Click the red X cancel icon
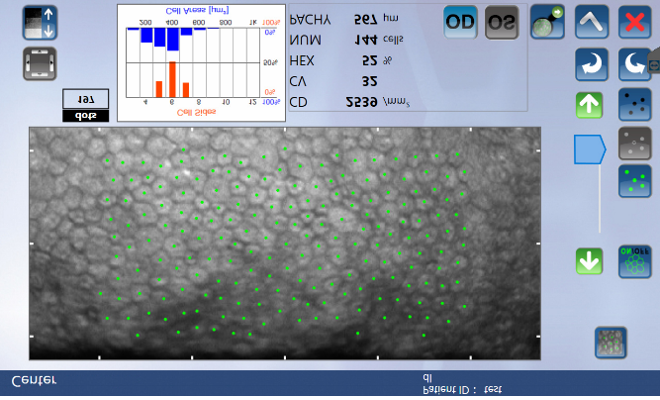 pyautogui.click(x=634, y=22)
